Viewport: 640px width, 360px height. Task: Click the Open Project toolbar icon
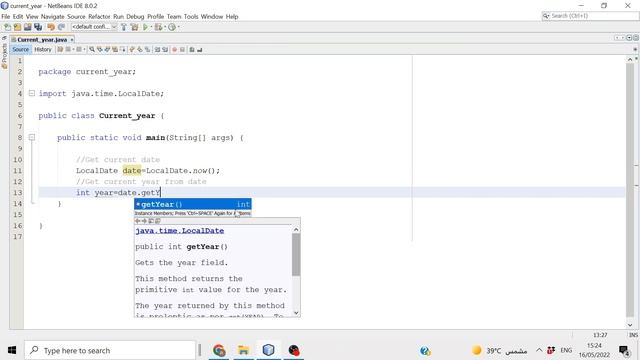[x=27, y=27]
